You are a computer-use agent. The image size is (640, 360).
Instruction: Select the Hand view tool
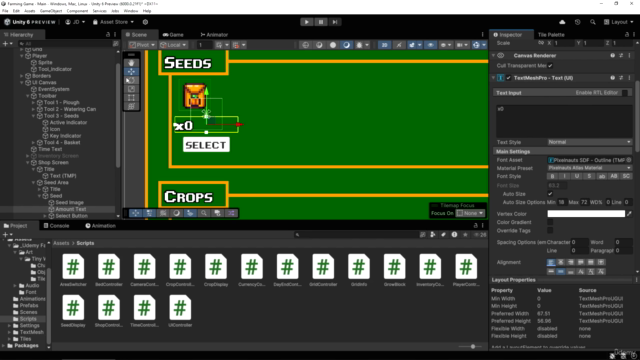(x=131, y=62)
